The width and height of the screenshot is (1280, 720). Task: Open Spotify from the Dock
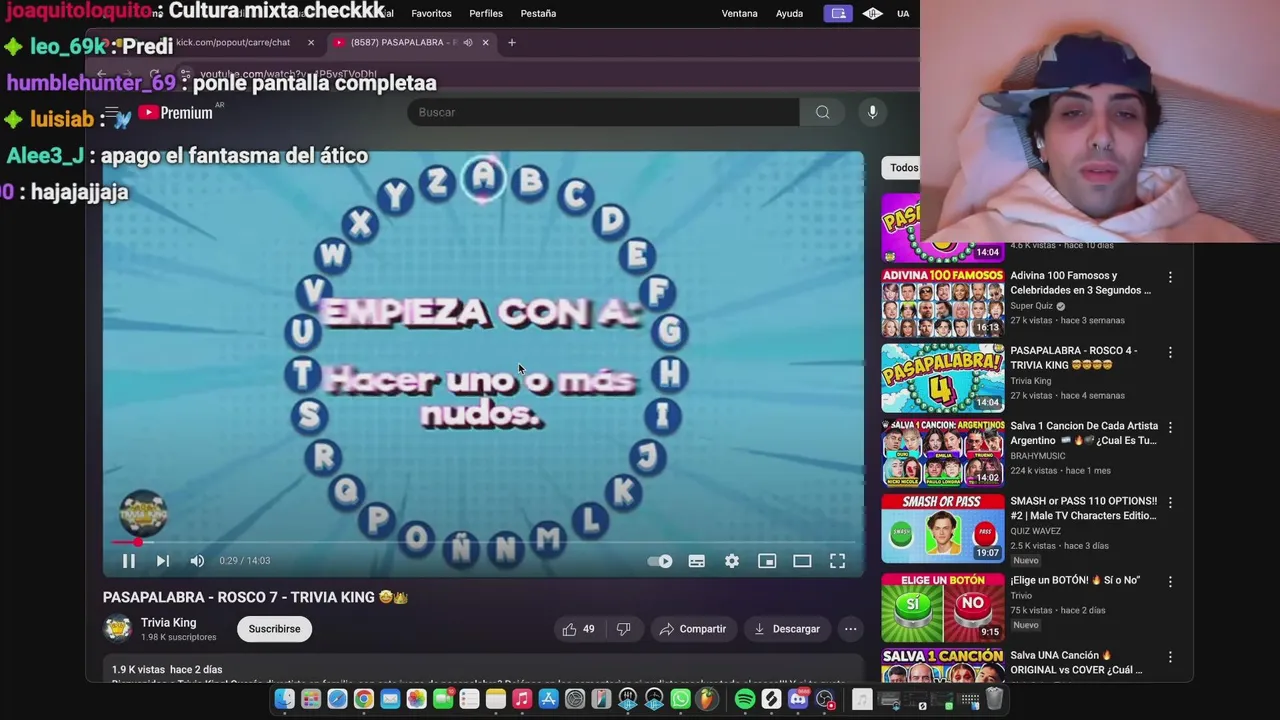tap(745, 699)
